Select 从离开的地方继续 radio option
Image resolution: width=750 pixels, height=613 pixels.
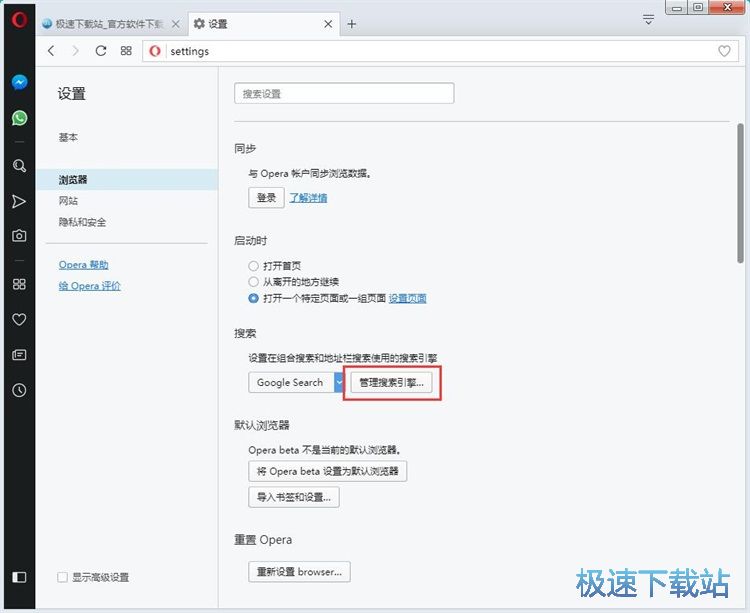(254, 282)
